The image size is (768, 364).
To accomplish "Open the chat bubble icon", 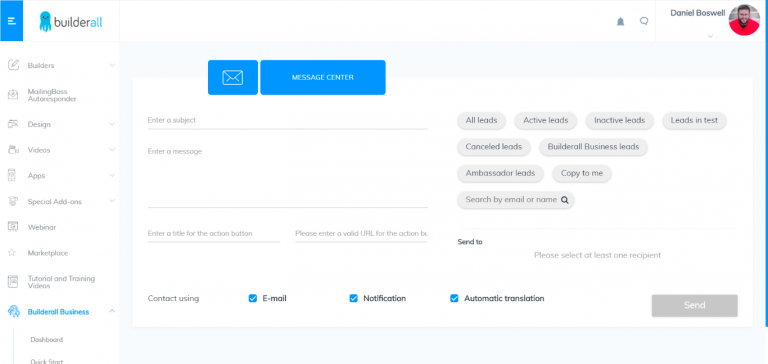I will coord(644,21).
